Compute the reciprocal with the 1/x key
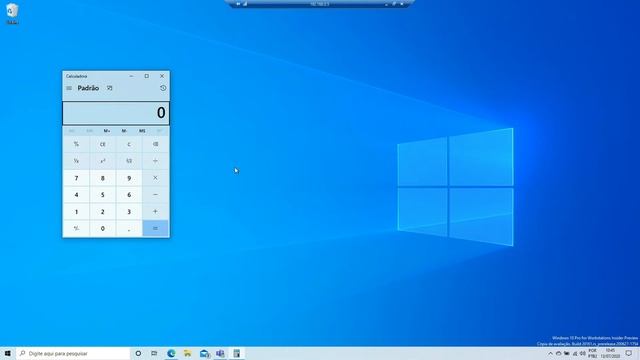 click(76, 161)
